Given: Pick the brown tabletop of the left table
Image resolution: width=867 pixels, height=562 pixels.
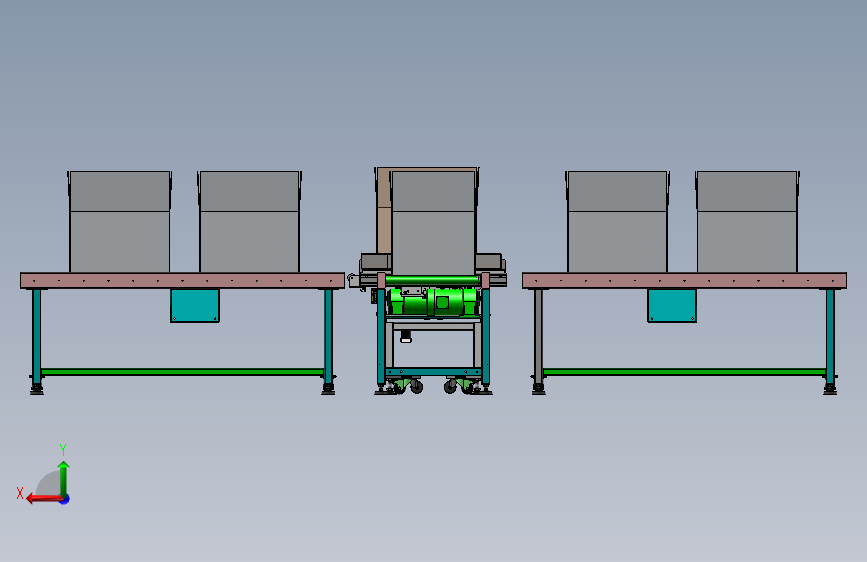Looking at the screenshot, I should coord(182,280).
